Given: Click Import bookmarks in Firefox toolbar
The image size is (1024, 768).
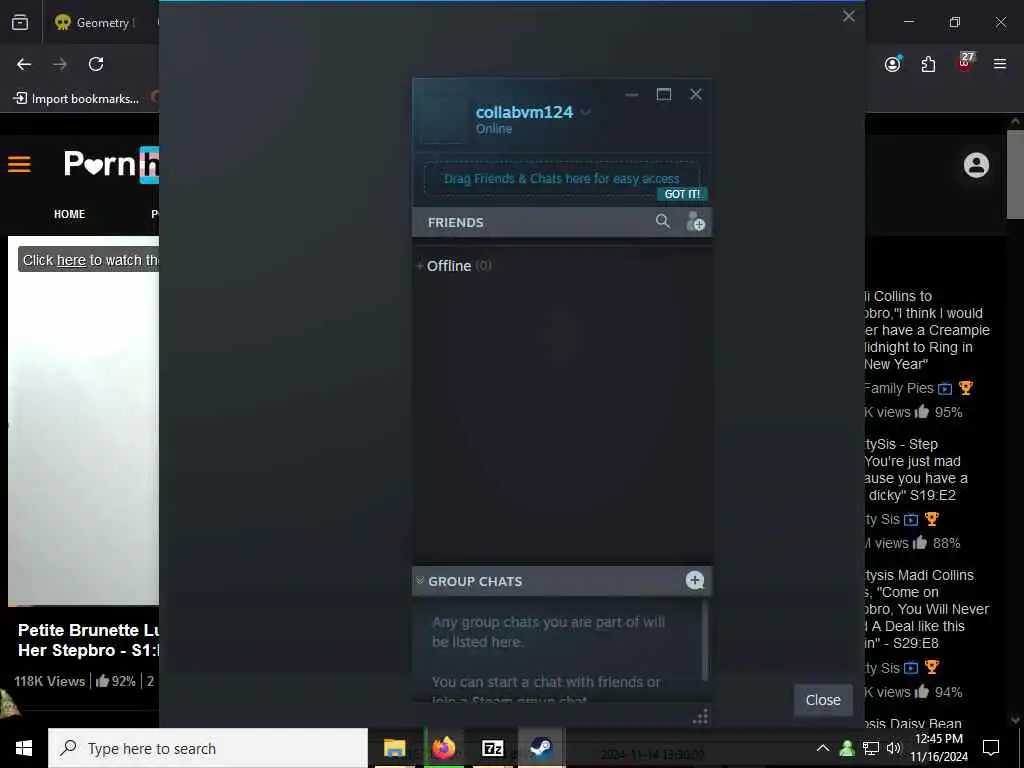Looking at the screenshot, I should [76, 99].
